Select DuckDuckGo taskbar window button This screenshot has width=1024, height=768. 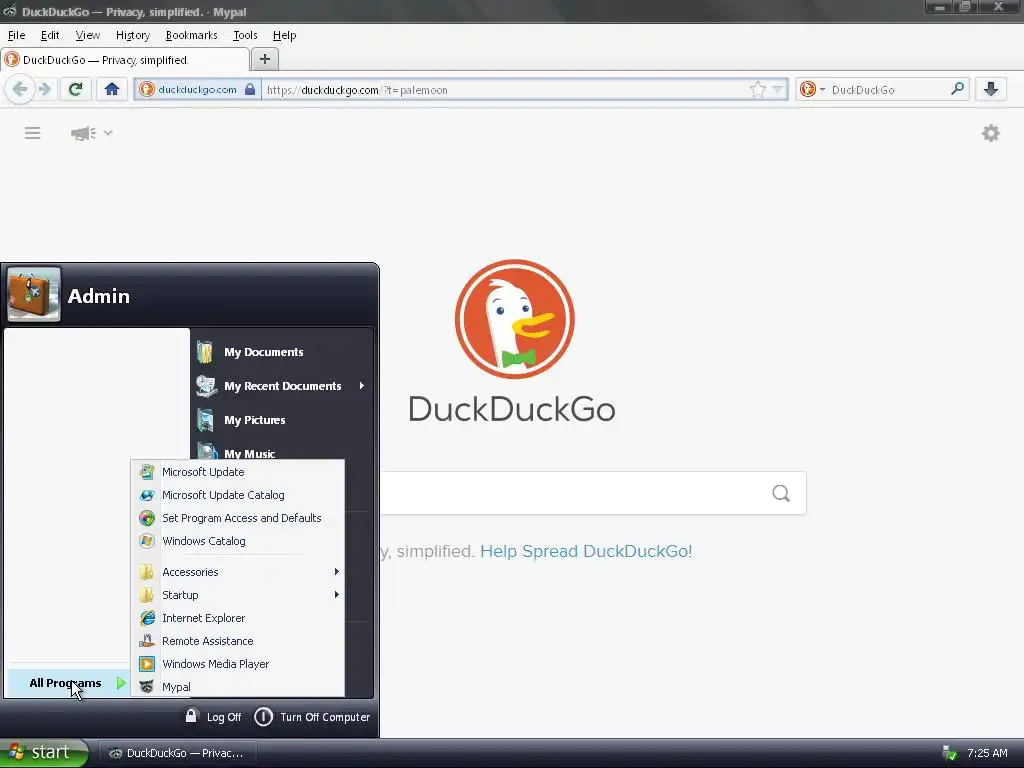tap(177, 753)
